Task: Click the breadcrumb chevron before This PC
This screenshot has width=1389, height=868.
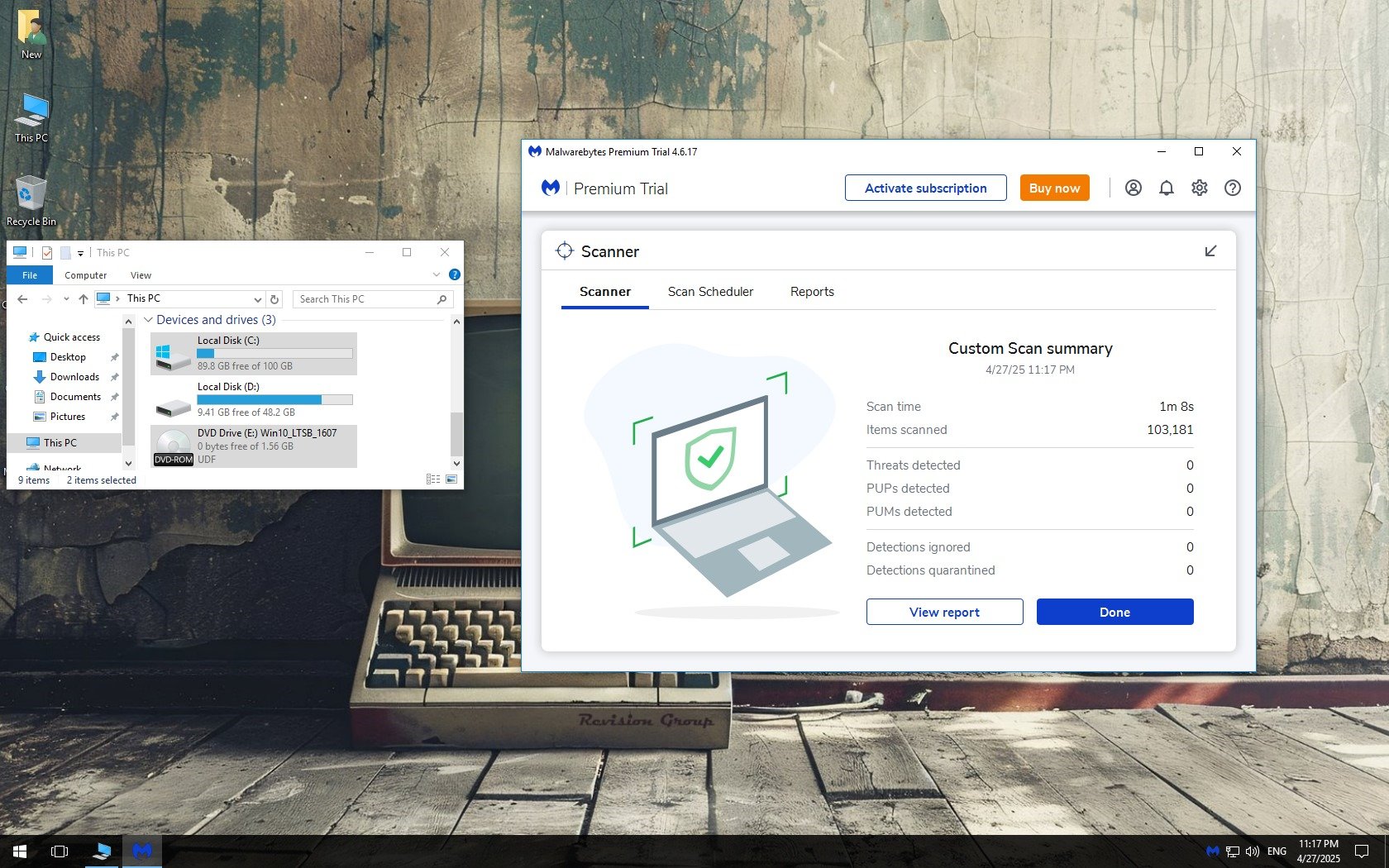Action: (118, 298)
